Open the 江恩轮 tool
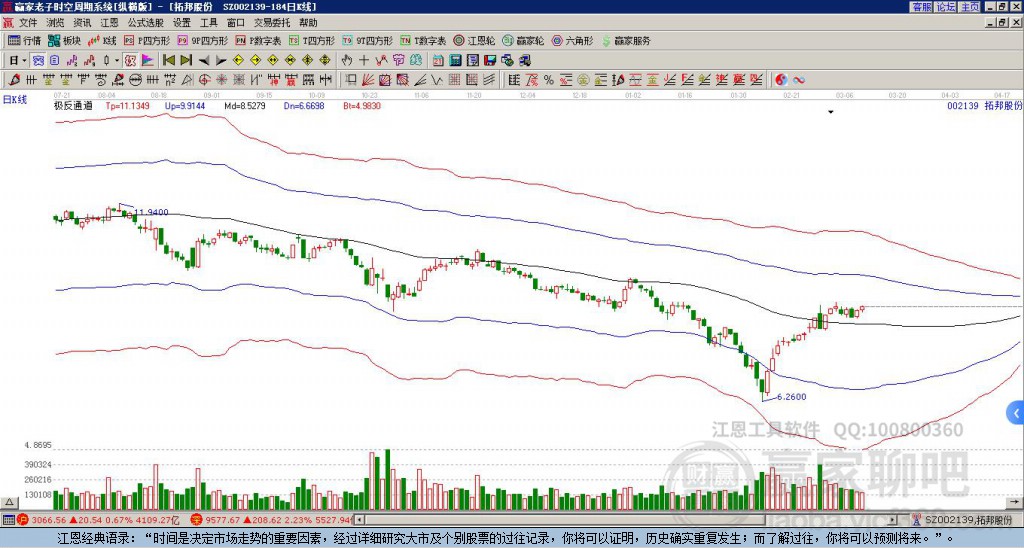Image resolution: width=1024 pixels, height=548 pixels. pos(474,40)
